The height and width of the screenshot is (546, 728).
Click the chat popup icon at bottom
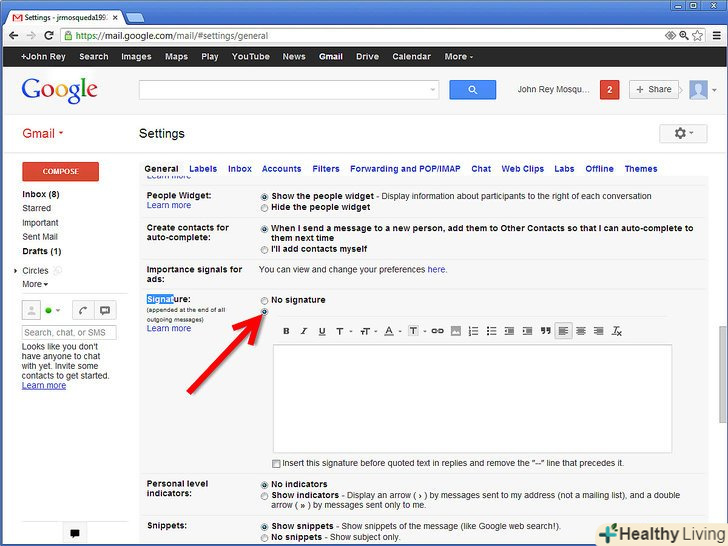point(75,533)
